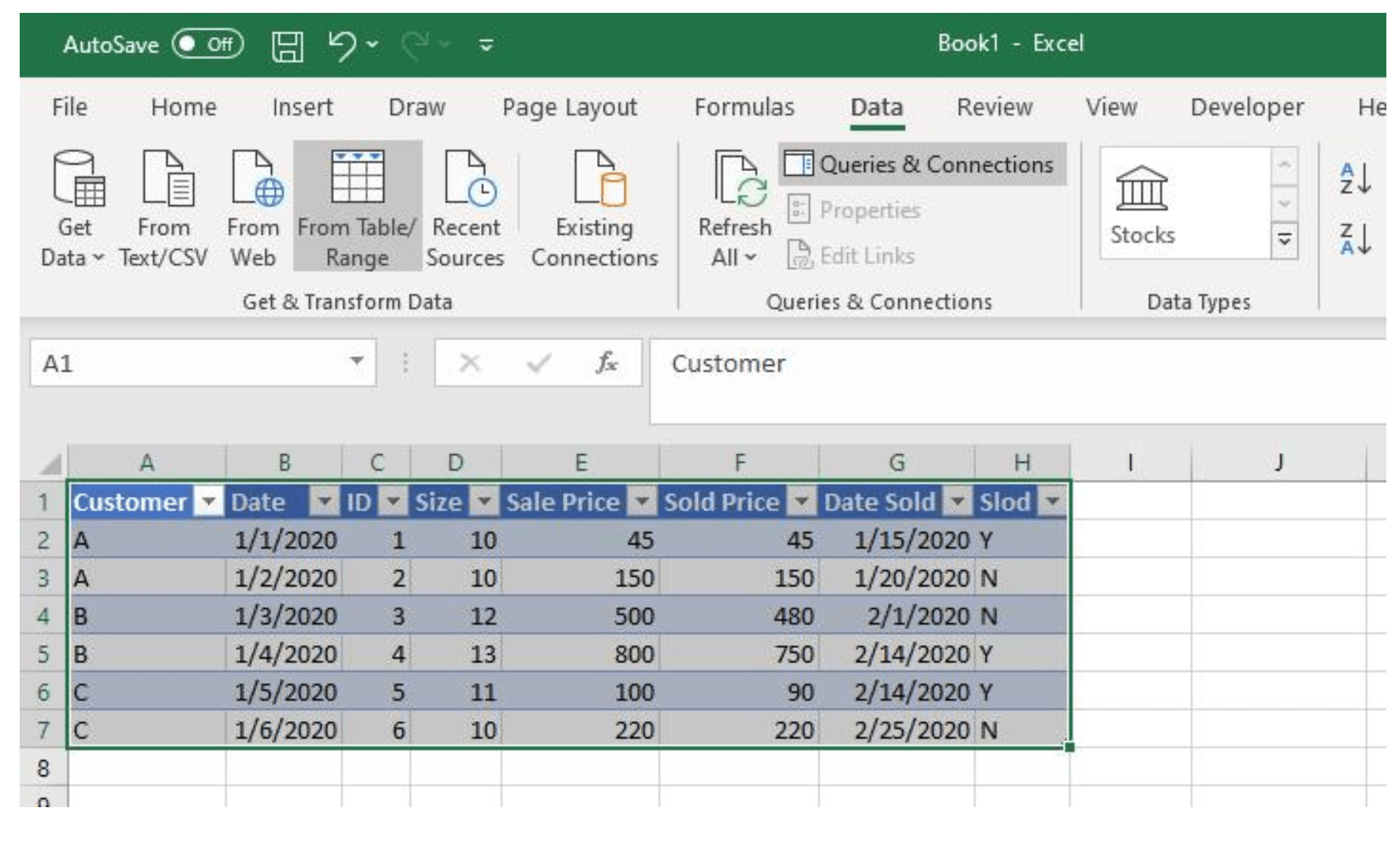
Task: Click the Select All corner triangle
Action: 50,463
